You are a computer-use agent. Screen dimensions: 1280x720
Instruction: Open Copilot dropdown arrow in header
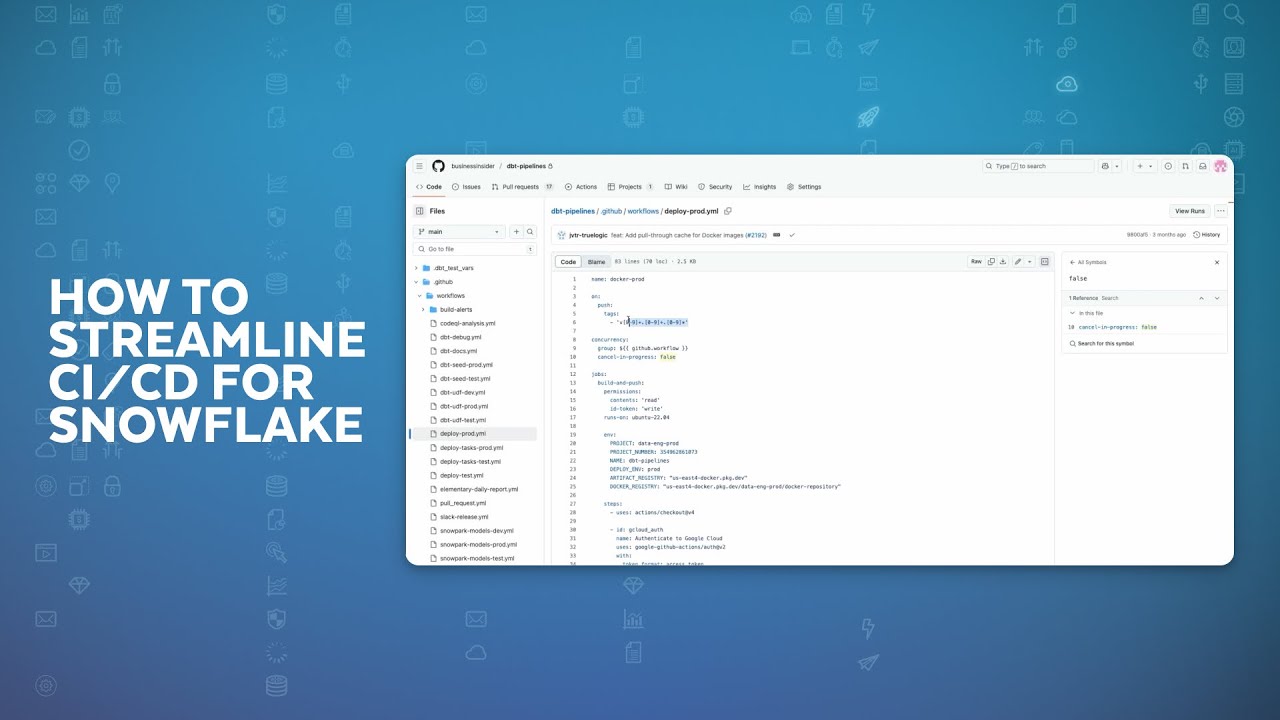pos(1117,166)
